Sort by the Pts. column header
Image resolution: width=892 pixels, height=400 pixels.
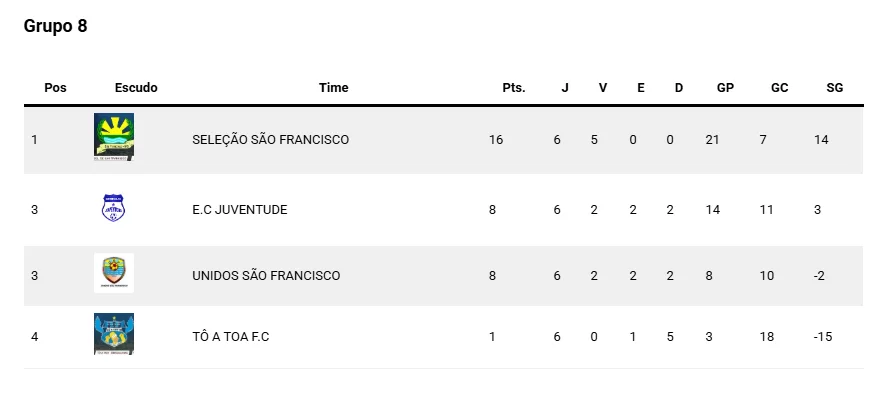pos(514,88)
